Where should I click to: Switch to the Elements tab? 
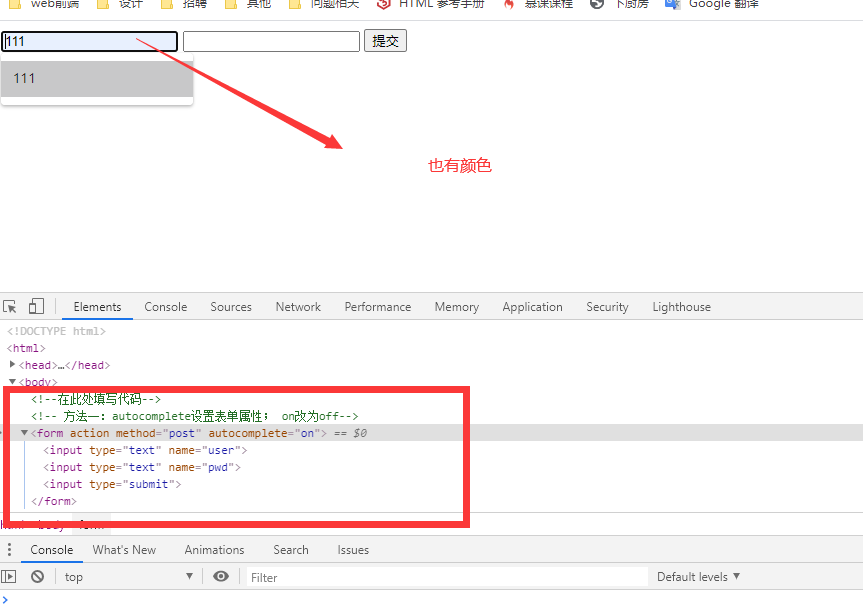97,307
